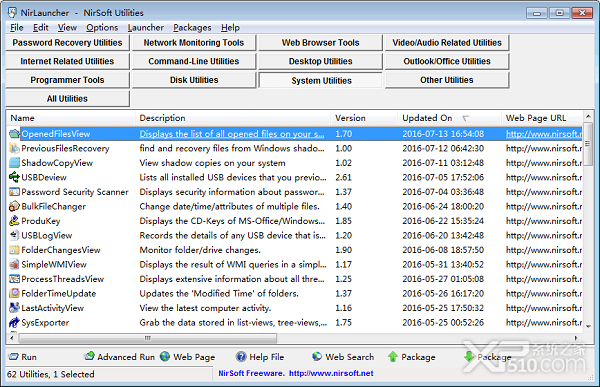Switch to Internet Related Utilities group
Screen dimensions: 600x387
click(67, 61)
